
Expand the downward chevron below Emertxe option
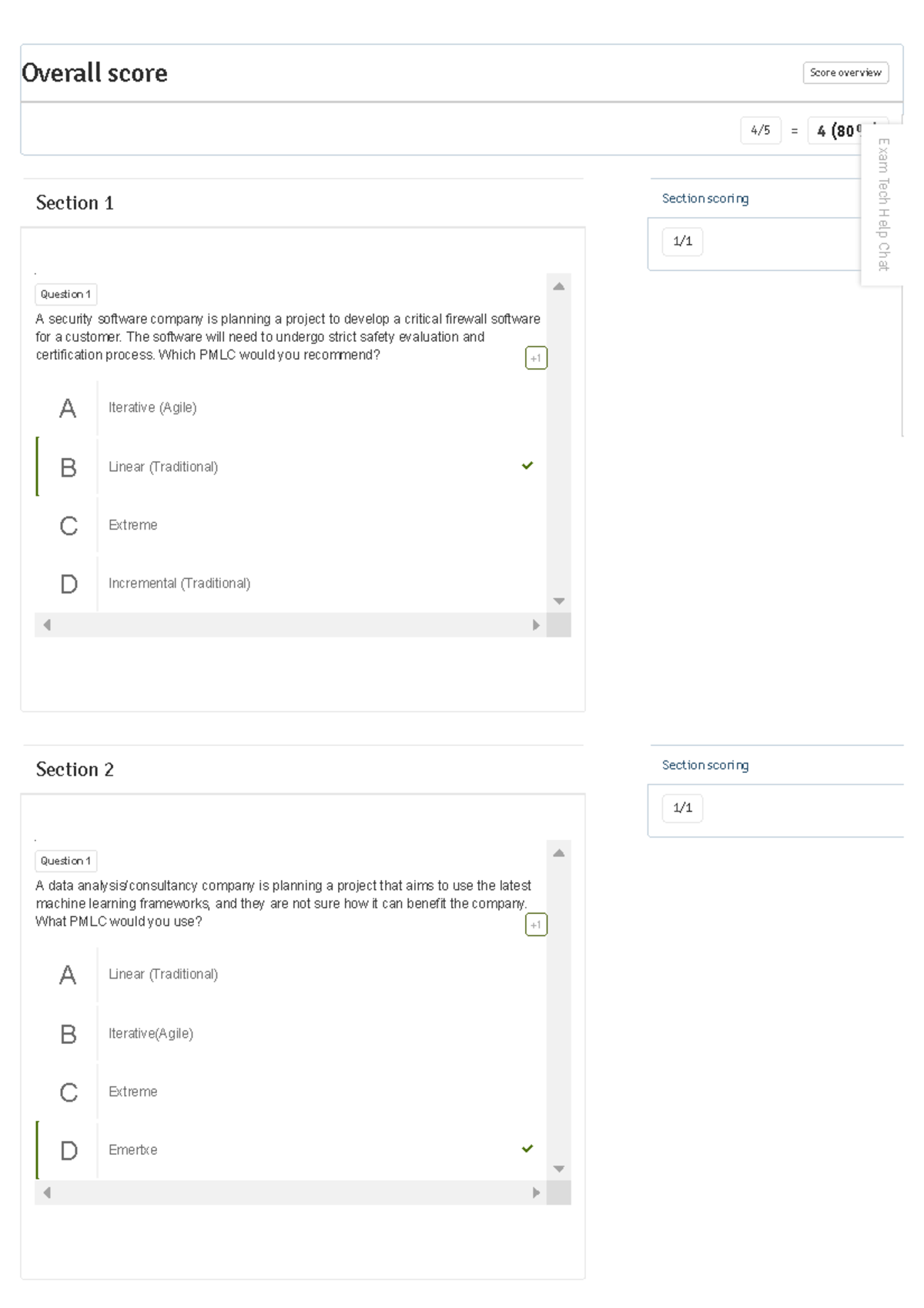click(x=560, y=1167)
